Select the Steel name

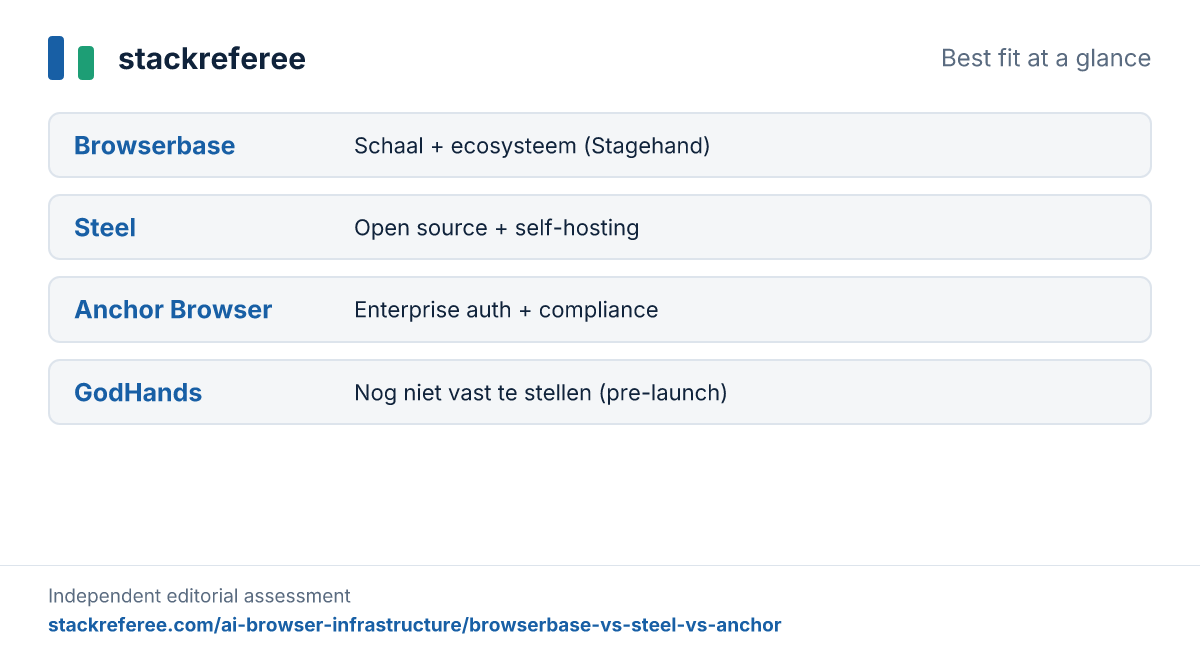[105, 228]
